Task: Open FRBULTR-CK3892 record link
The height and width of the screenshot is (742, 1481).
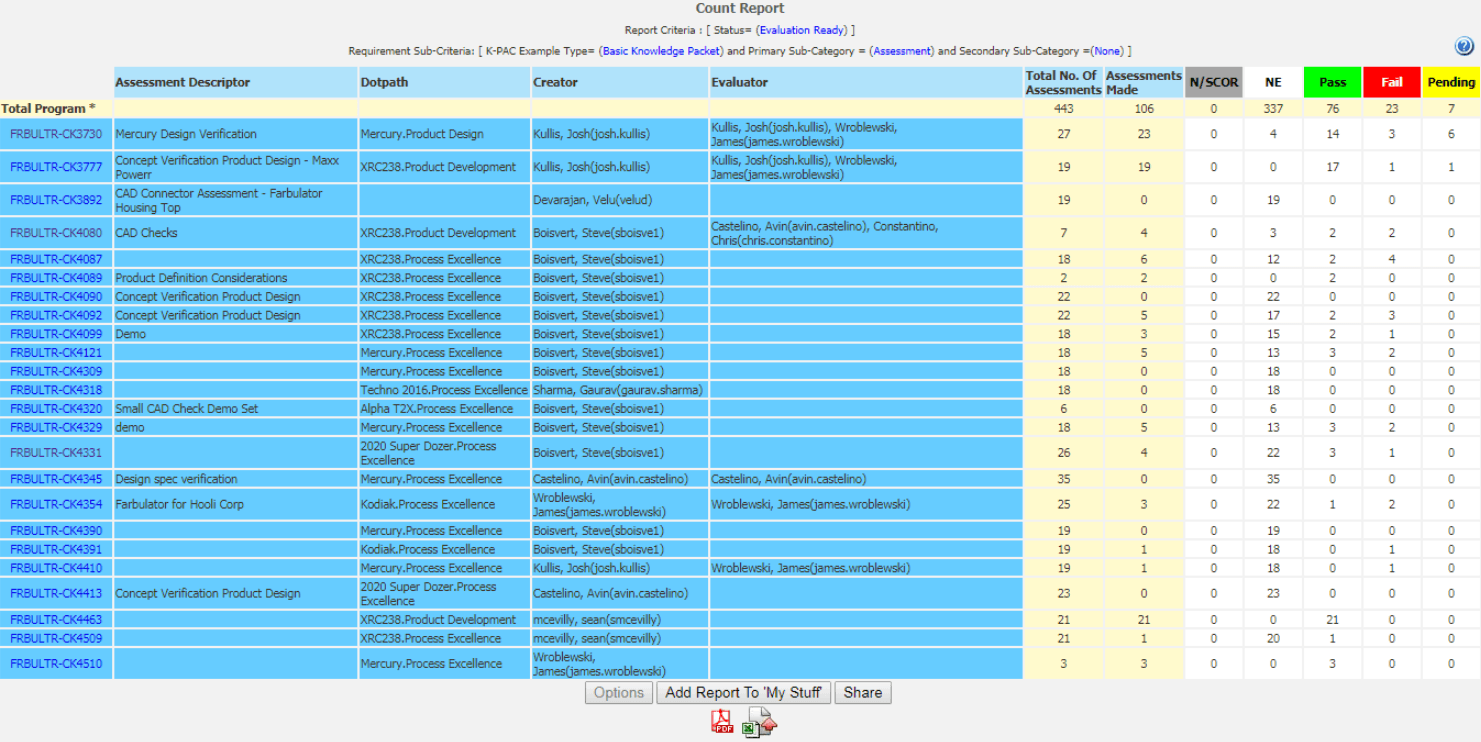Action: tap(56, 200)
